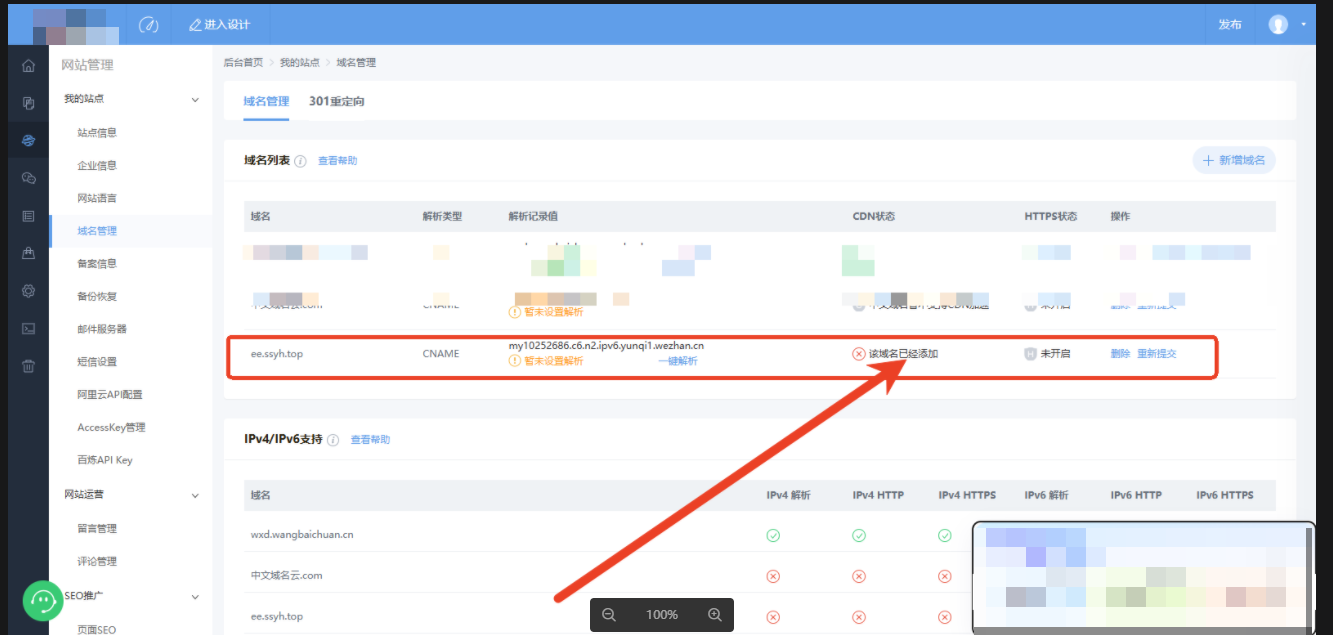Click the HTTPS shield icon beside 未开启
This screenshot has width=1333, height=635.
pos(1030,354)
